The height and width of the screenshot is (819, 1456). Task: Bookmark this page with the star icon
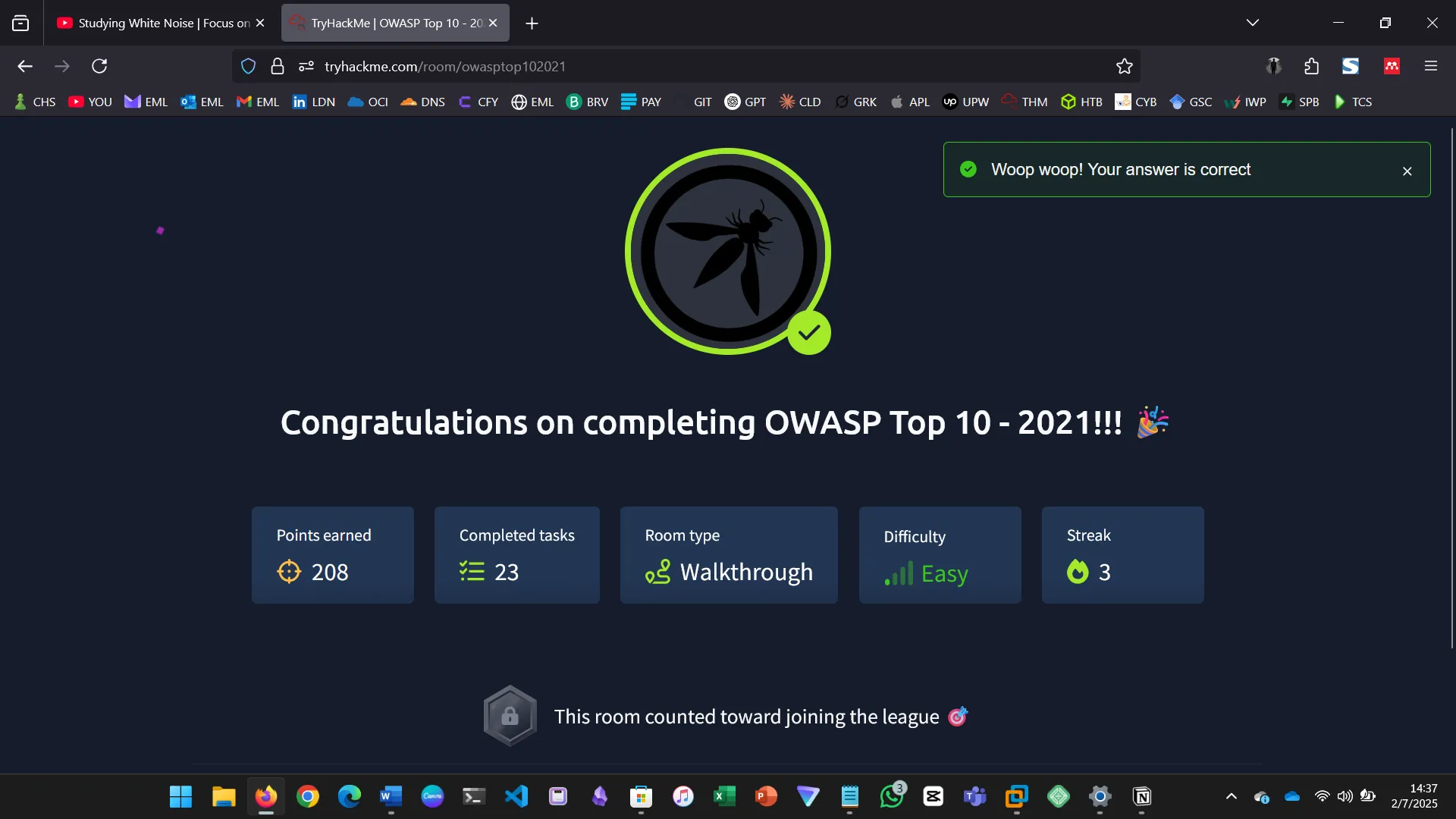click(x=1123, y=66)
